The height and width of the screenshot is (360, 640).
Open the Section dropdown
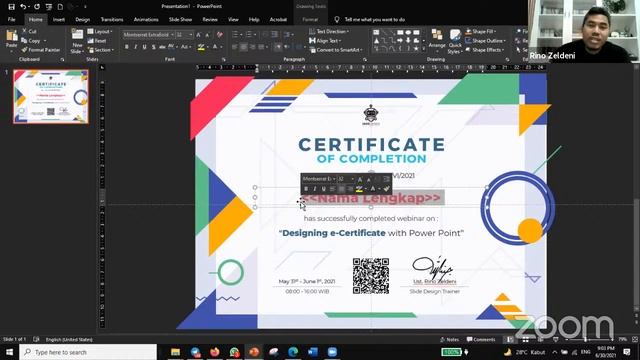[x=100, y=50]
